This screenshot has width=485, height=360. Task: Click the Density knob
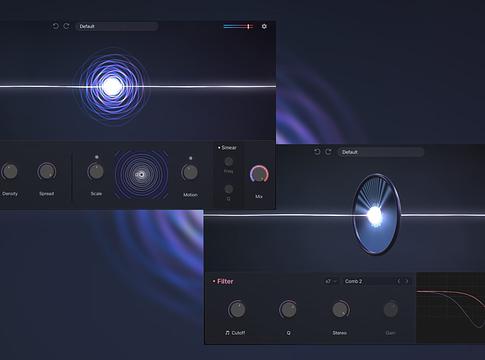10,172
